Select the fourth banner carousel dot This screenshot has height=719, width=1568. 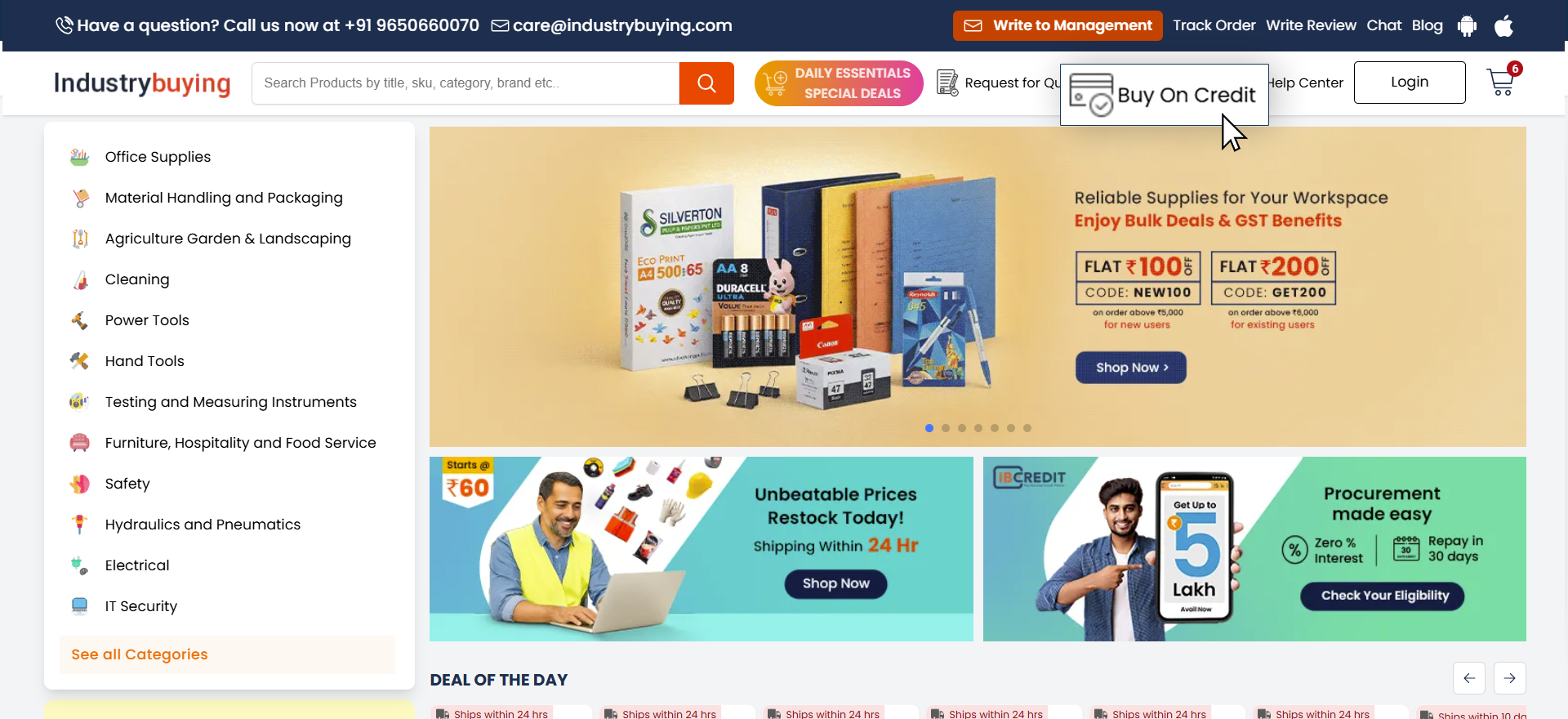pos(978,428)
